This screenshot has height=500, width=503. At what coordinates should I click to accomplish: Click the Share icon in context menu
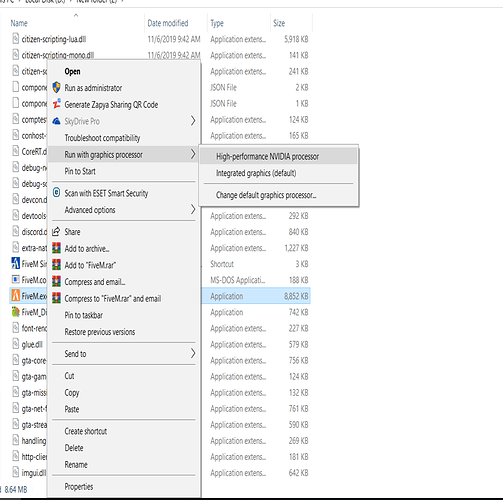[x=56, y=231]
